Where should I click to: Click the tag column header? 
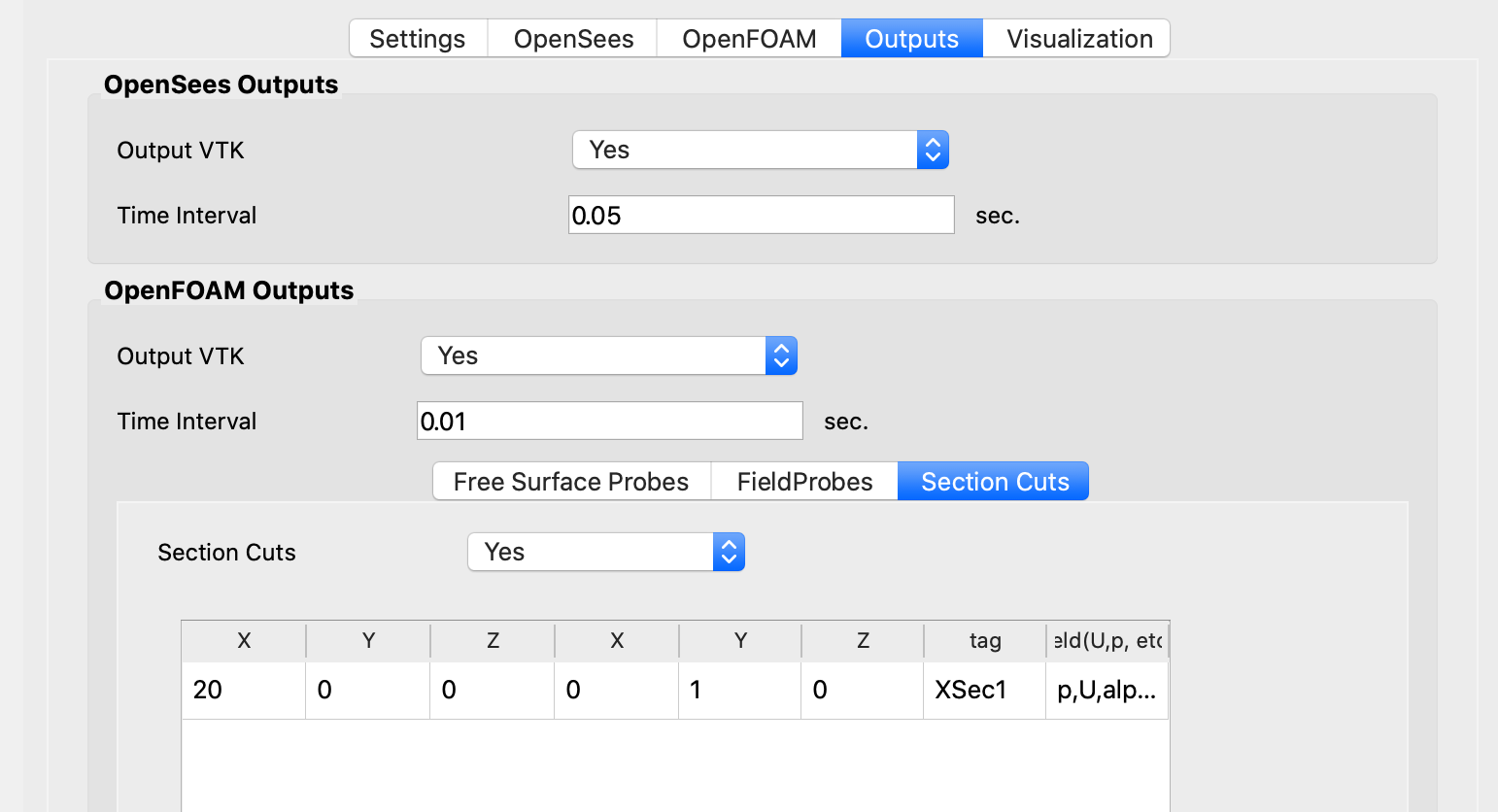985,641
